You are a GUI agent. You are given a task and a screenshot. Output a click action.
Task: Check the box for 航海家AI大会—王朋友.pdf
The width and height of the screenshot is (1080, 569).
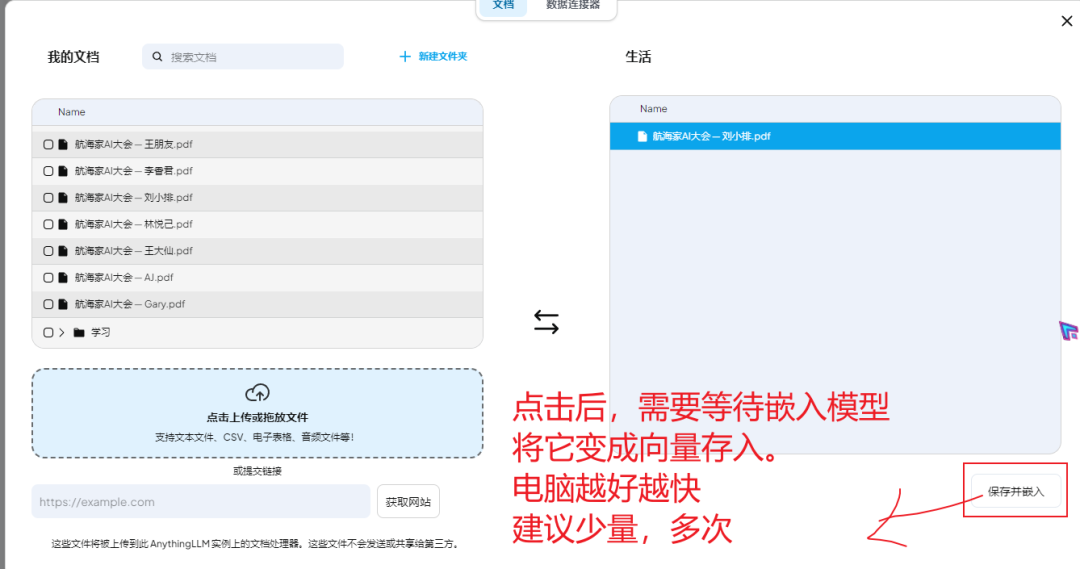coord(48,145)
